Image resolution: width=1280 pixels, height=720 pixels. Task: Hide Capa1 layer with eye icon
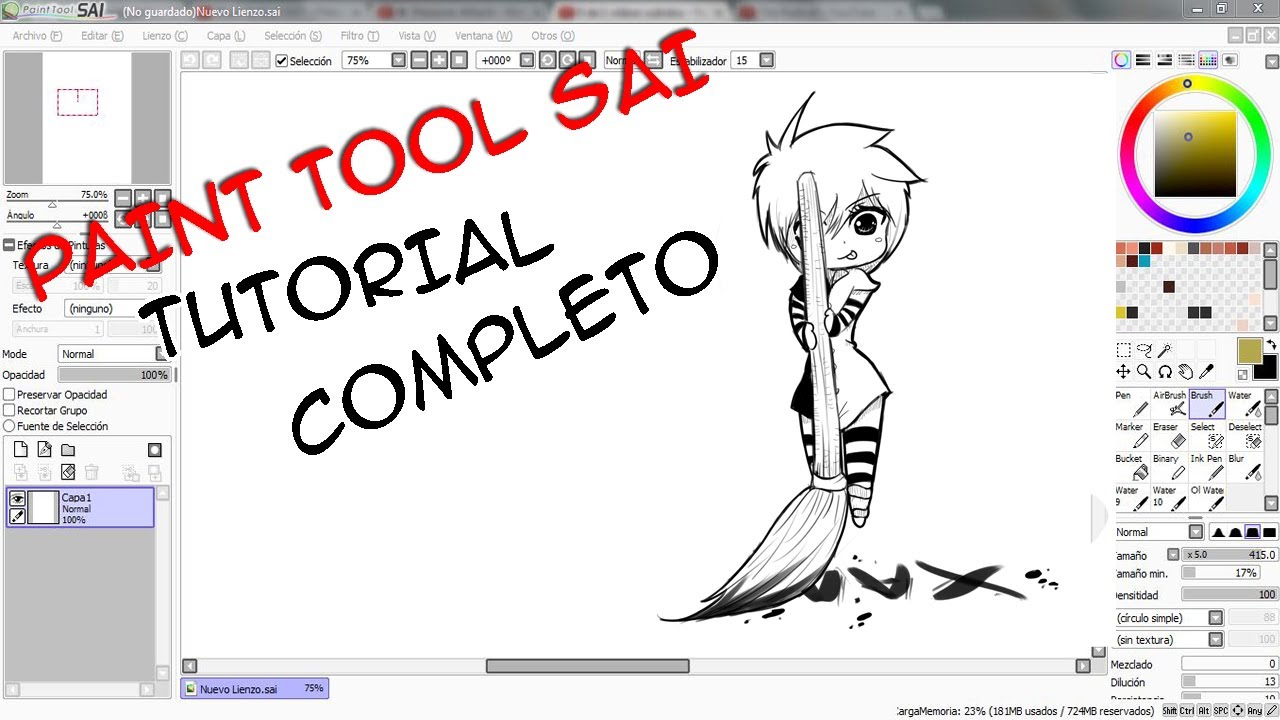tap(18, 498)
